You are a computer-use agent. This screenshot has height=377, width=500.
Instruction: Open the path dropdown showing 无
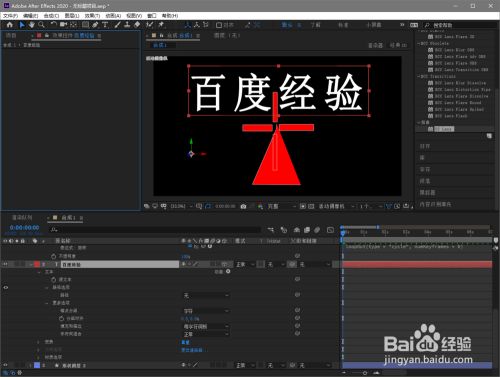pos(206,295)
